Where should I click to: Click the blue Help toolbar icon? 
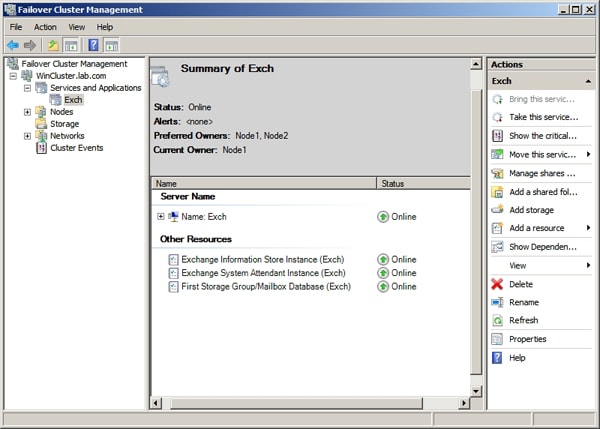point(93,45)
